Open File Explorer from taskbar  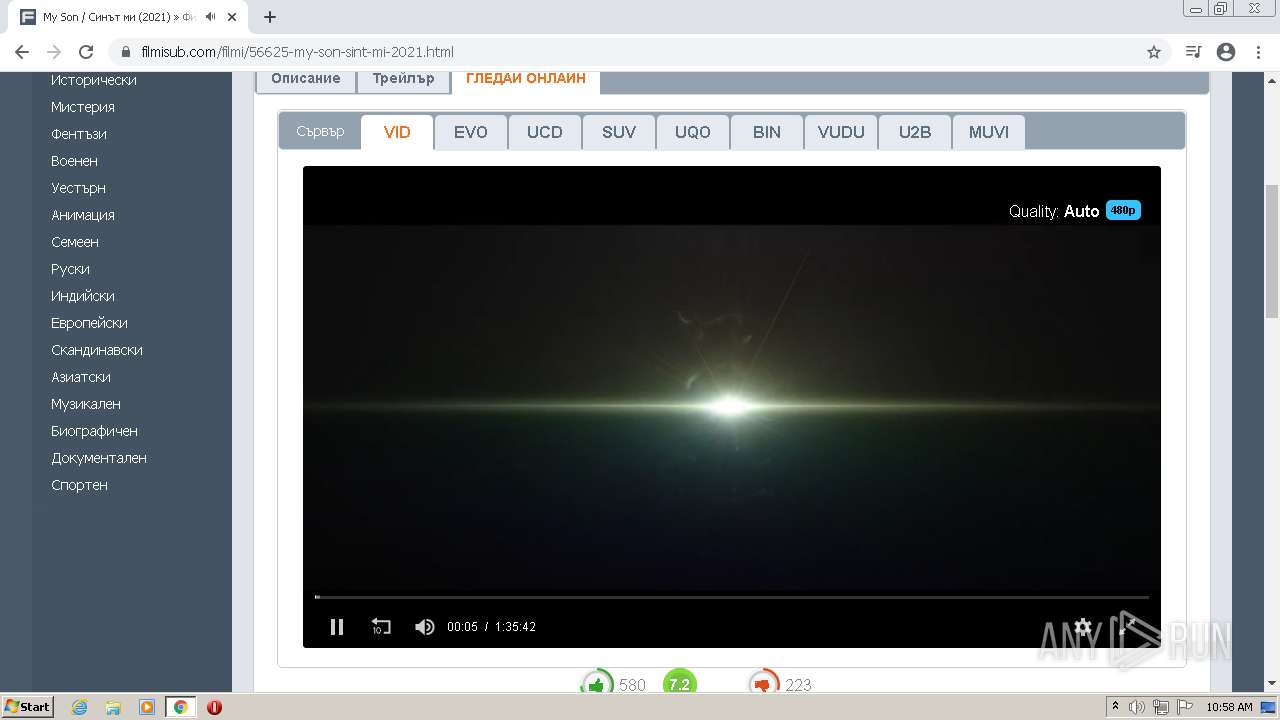(113, 707)
